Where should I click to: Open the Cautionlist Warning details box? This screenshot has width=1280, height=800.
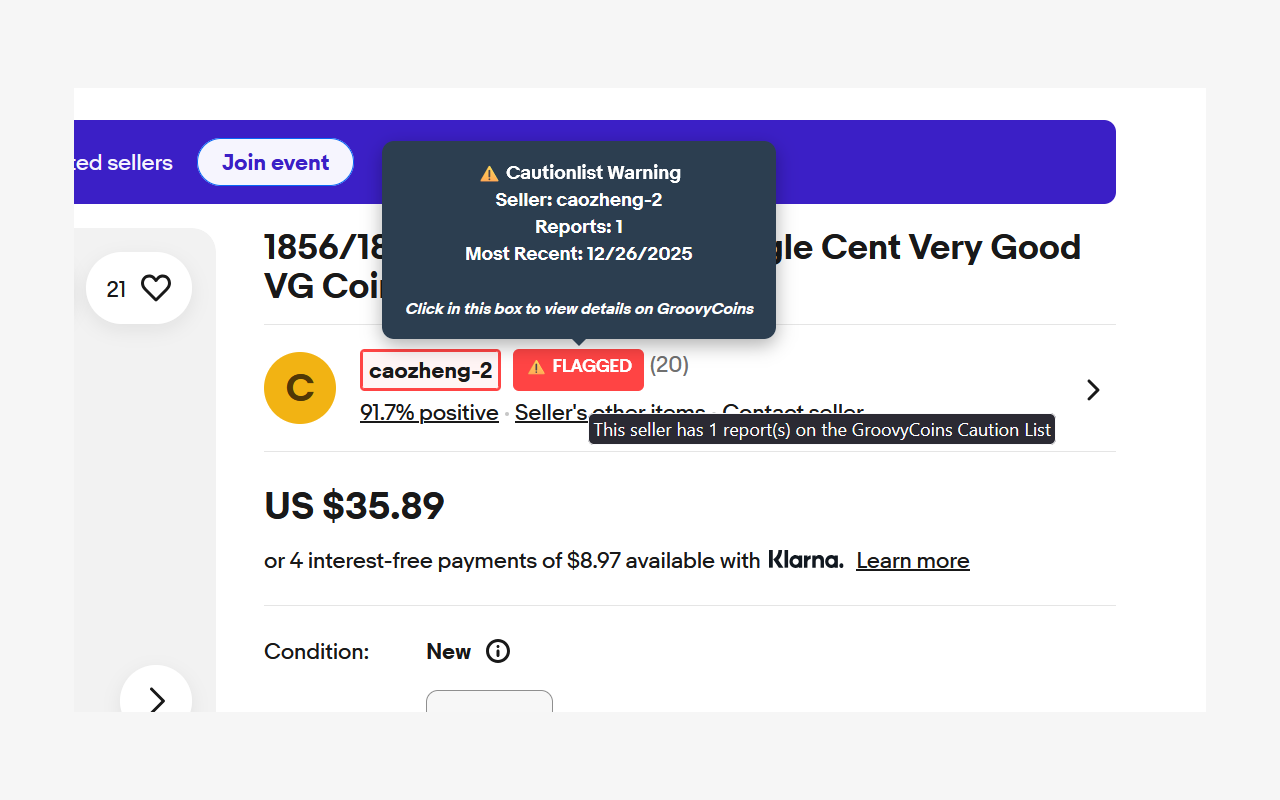[578, 240]
